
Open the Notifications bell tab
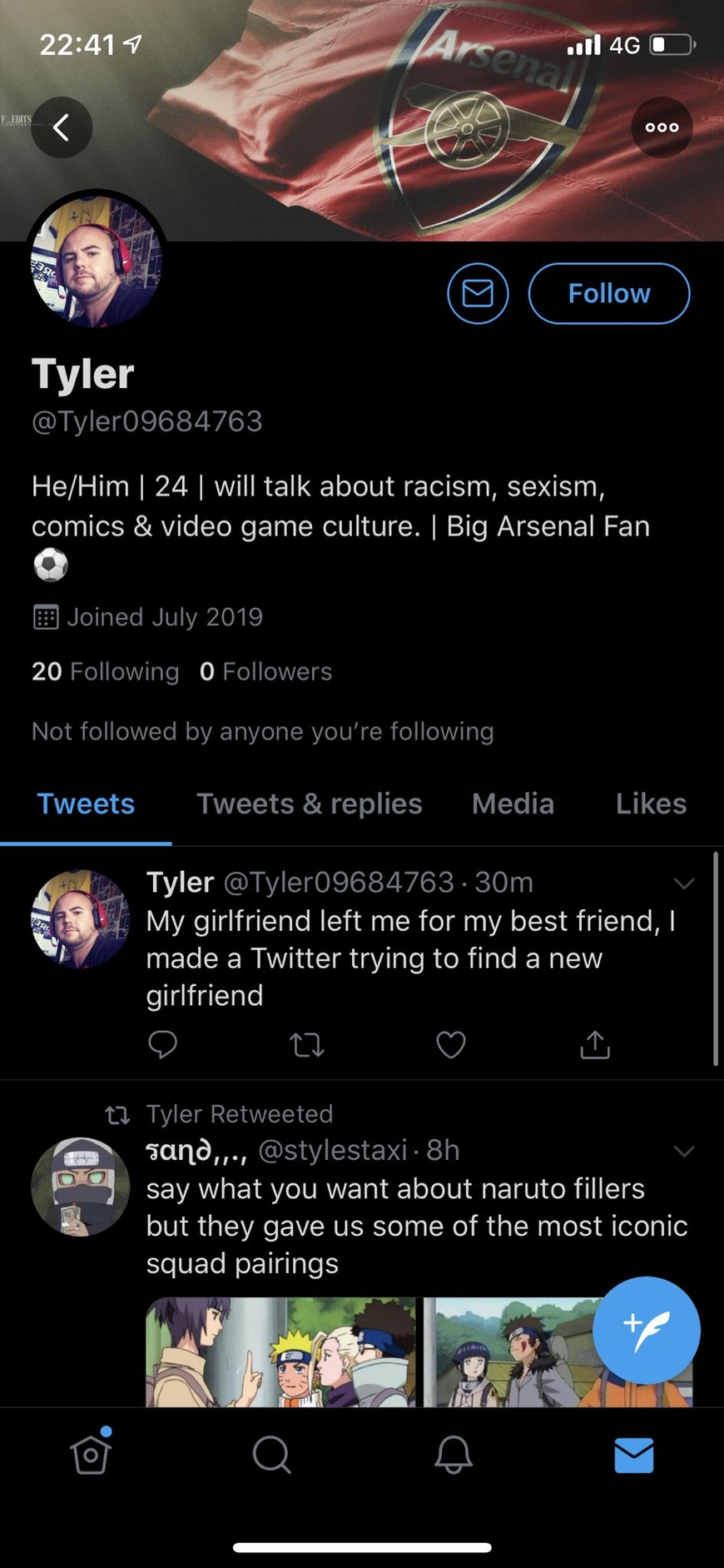[x=454, y=1455]
